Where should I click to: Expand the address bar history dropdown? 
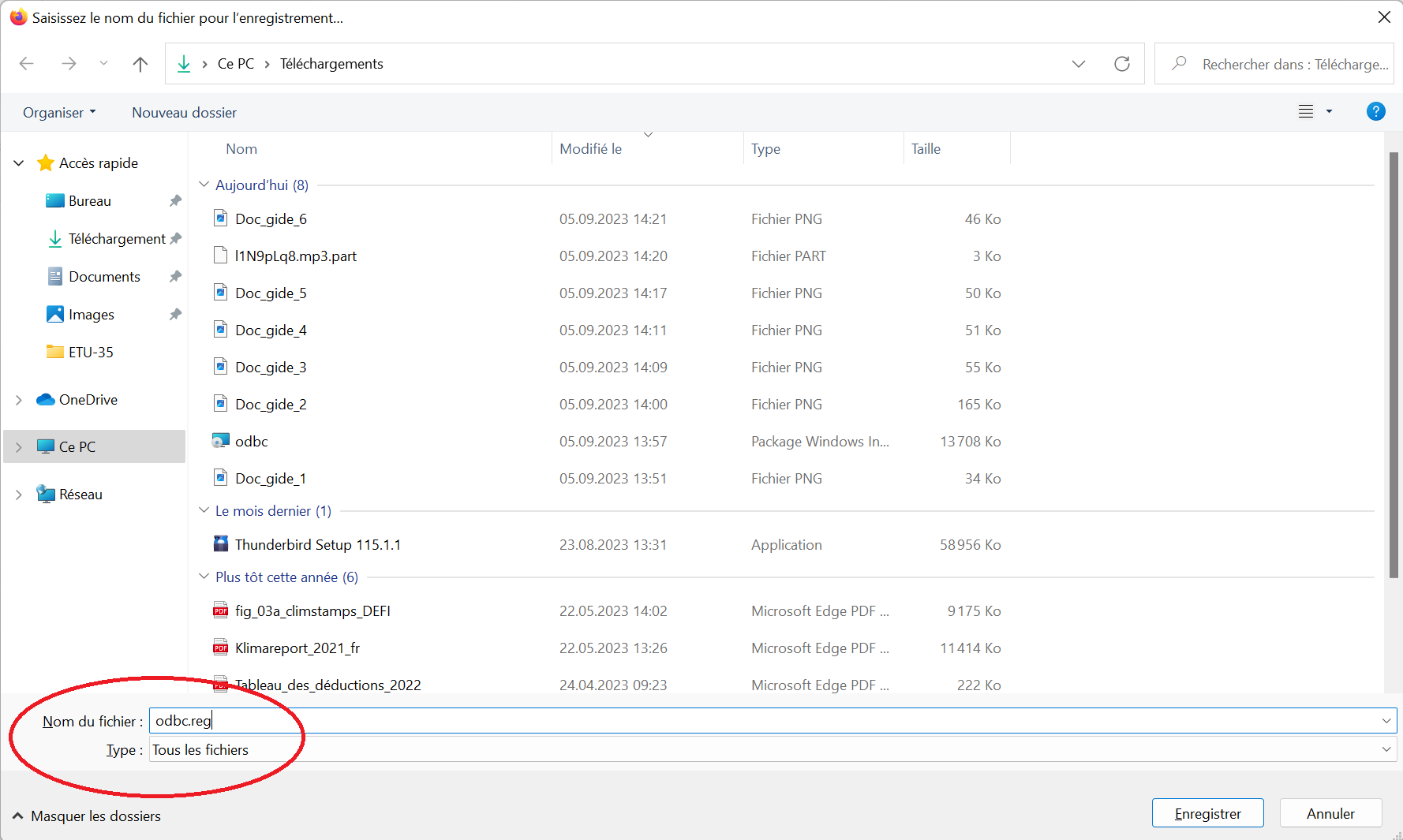[1078, 64]
